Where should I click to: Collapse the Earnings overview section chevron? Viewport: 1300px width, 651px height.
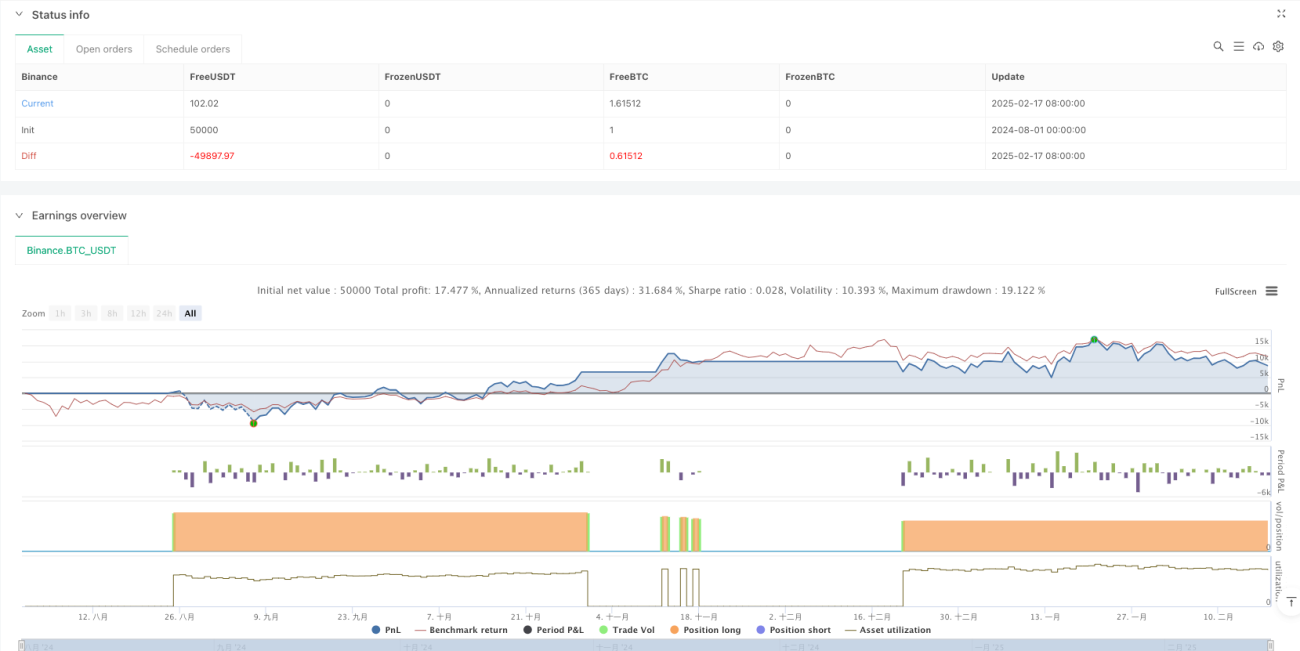point(20,216)
